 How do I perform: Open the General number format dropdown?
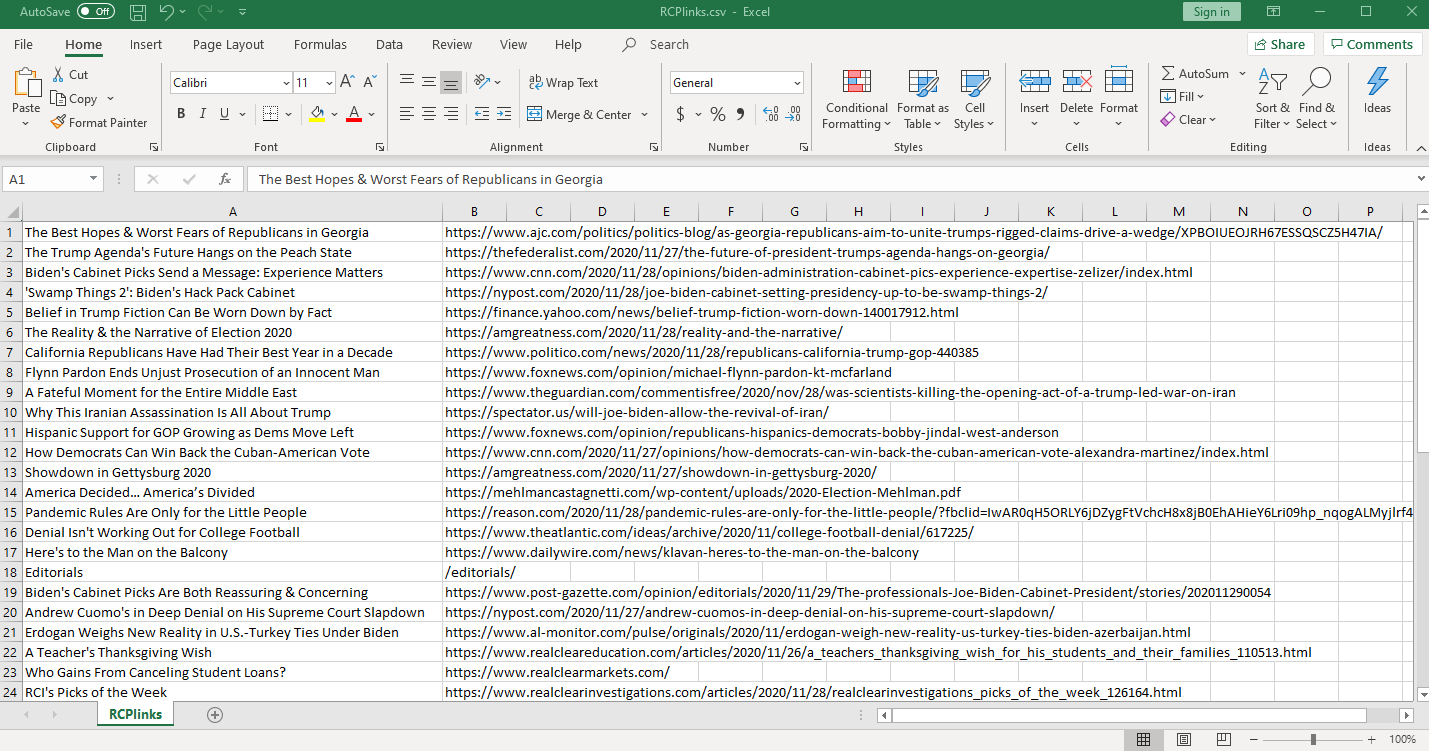pos(797,83)
